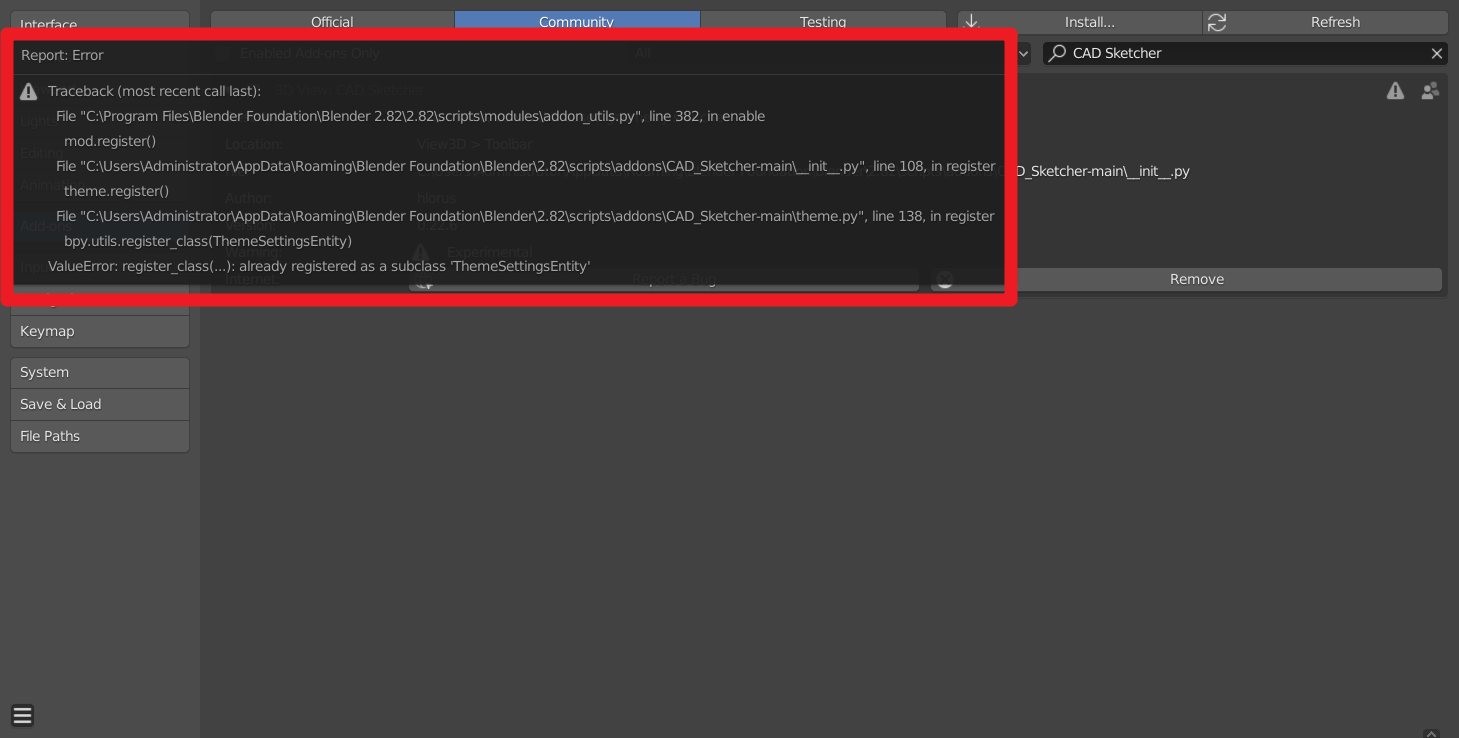
Task: Click the __init__.py line 108 traceback entry
Action: click(x=525, y=166)
